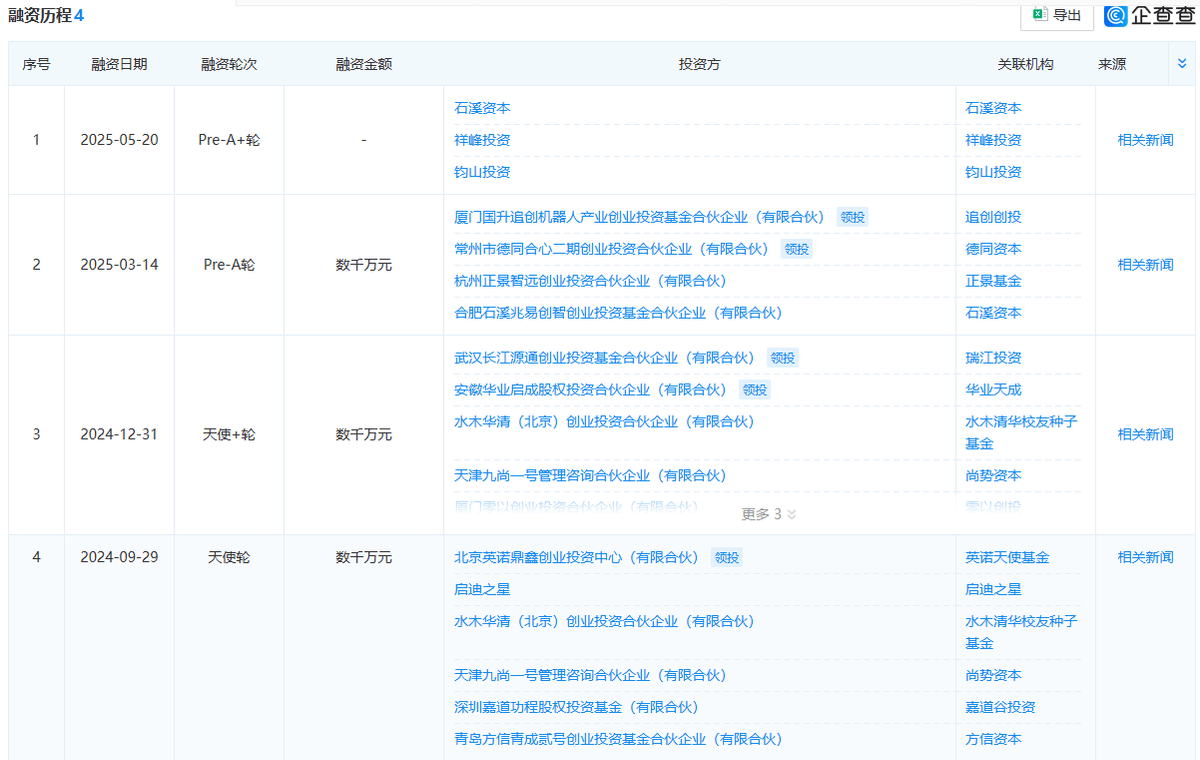The height and width of the screenshot is (760, 1200).
Task: Open 安徽华业启成股权投资合伙企业
Action: [591, 389]
